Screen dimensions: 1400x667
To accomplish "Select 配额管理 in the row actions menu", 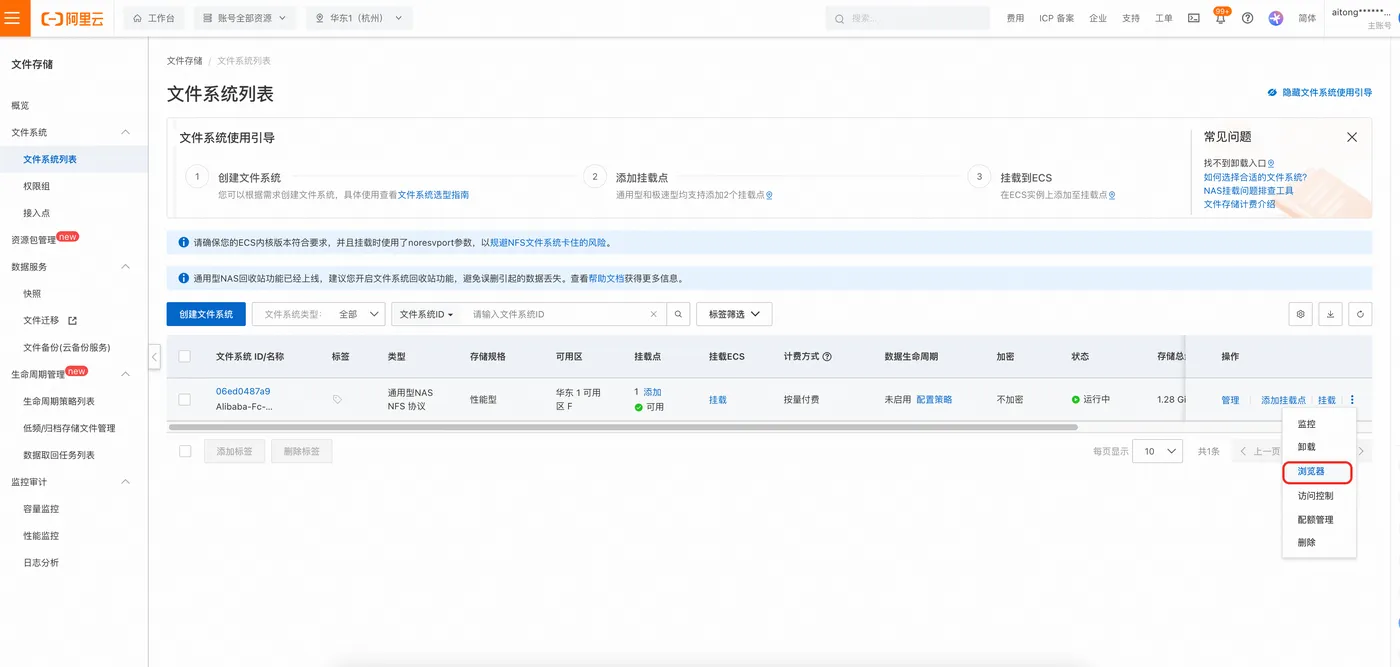I will tap(1315, 520).
